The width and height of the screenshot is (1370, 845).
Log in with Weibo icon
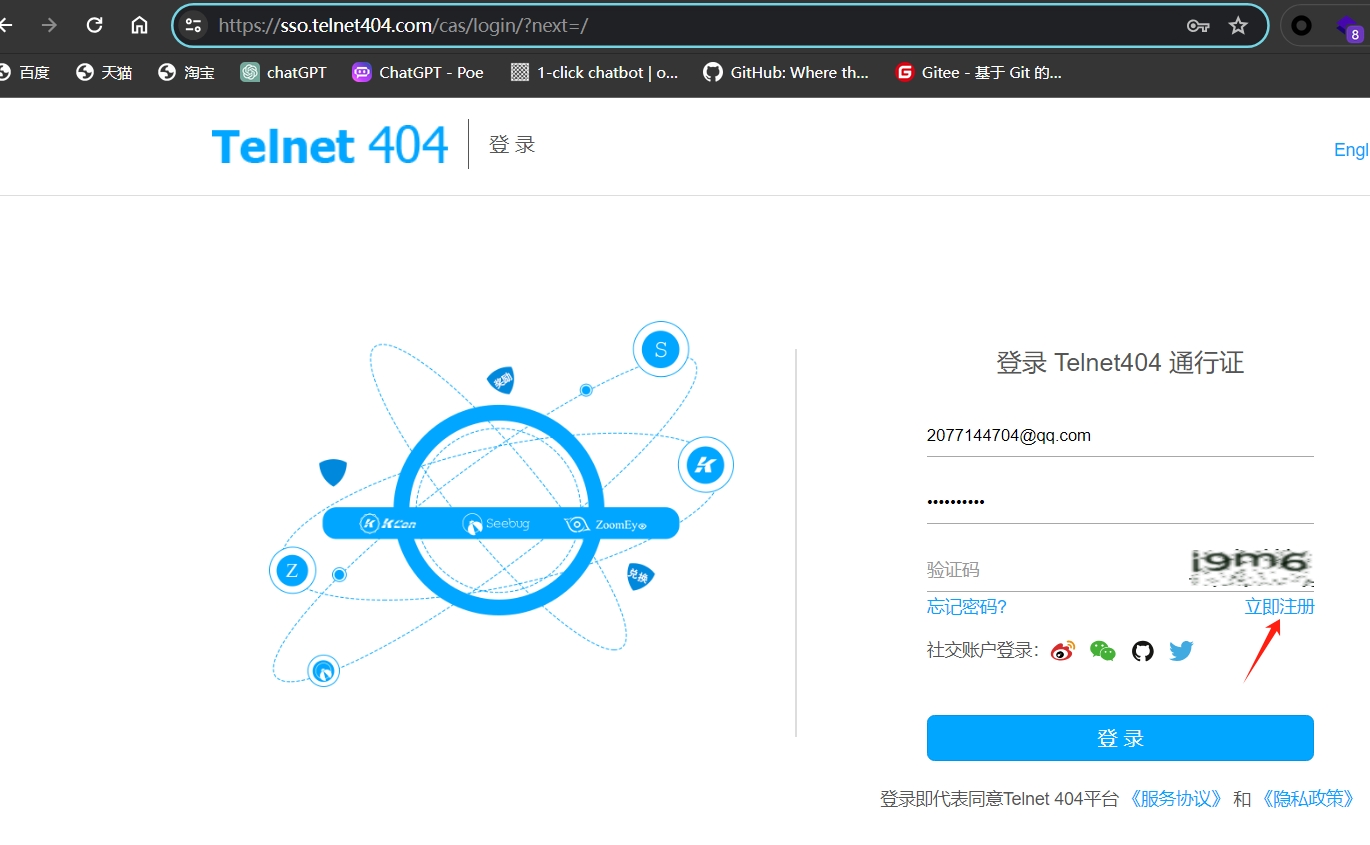(x=1062, y=651)
